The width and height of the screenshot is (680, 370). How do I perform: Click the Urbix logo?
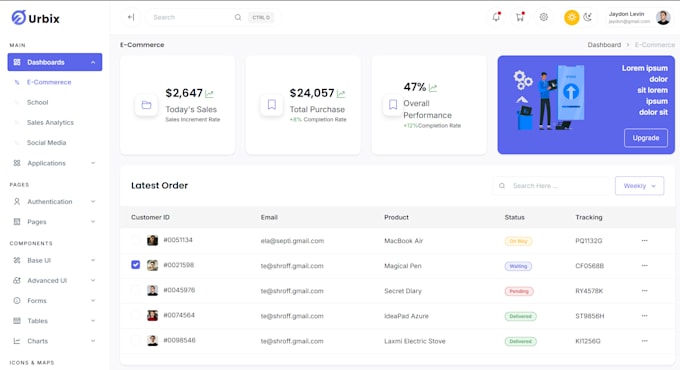point(36,18)
